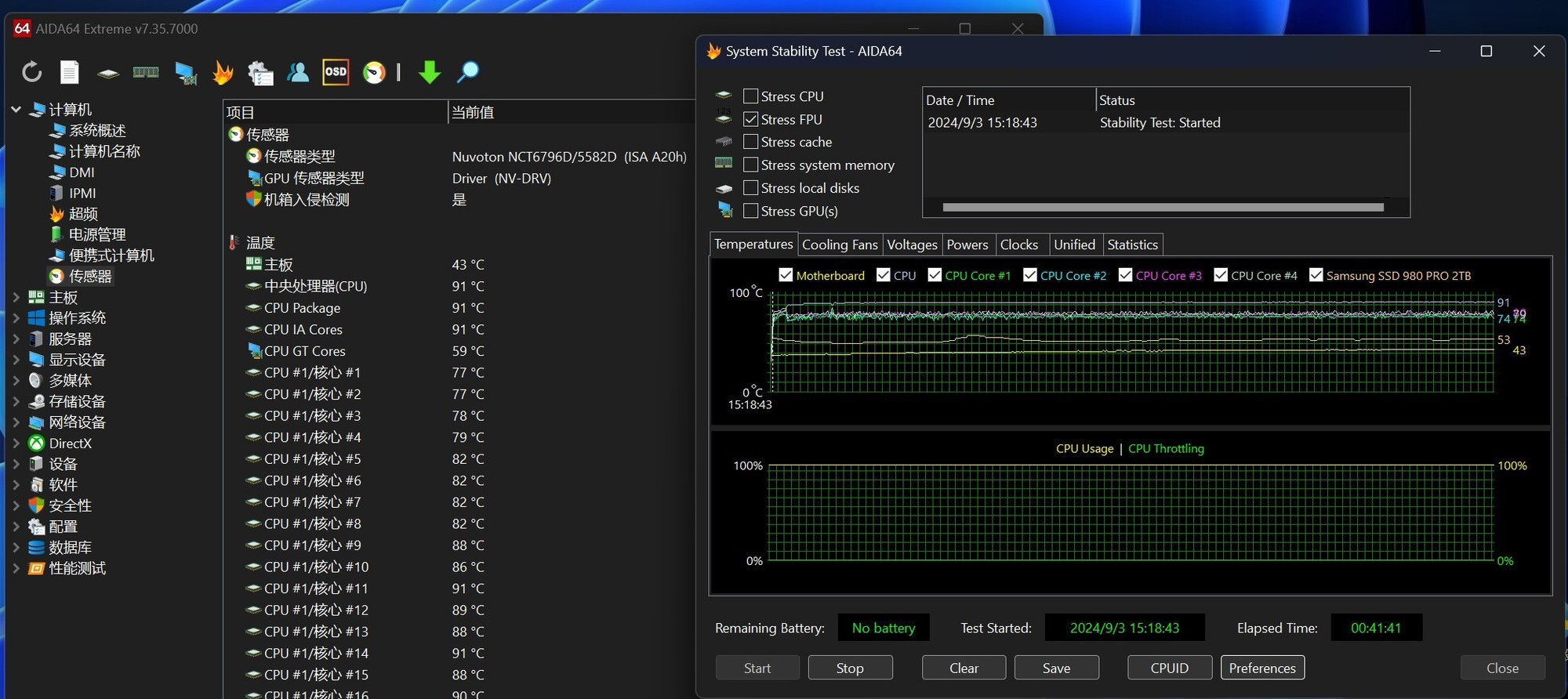Expand the 显示设备 tree node
This screenshot has height=699, width=1568.
click(16, 360)
